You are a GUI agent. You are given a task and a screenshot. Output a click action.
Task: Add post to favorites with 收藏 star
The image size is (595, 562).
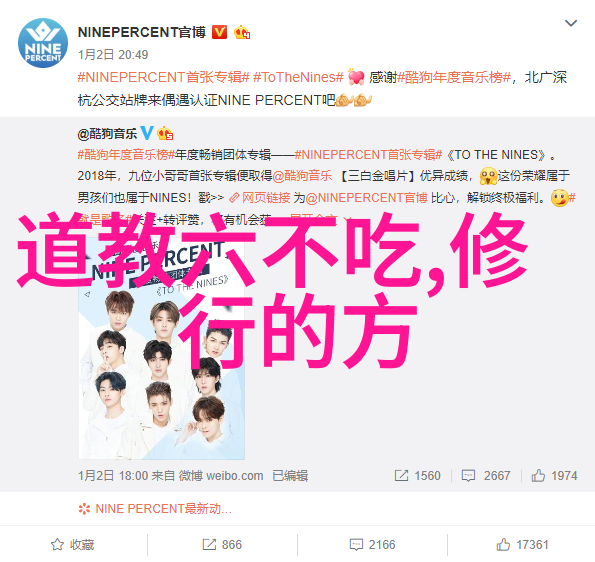tap(72, 545)
